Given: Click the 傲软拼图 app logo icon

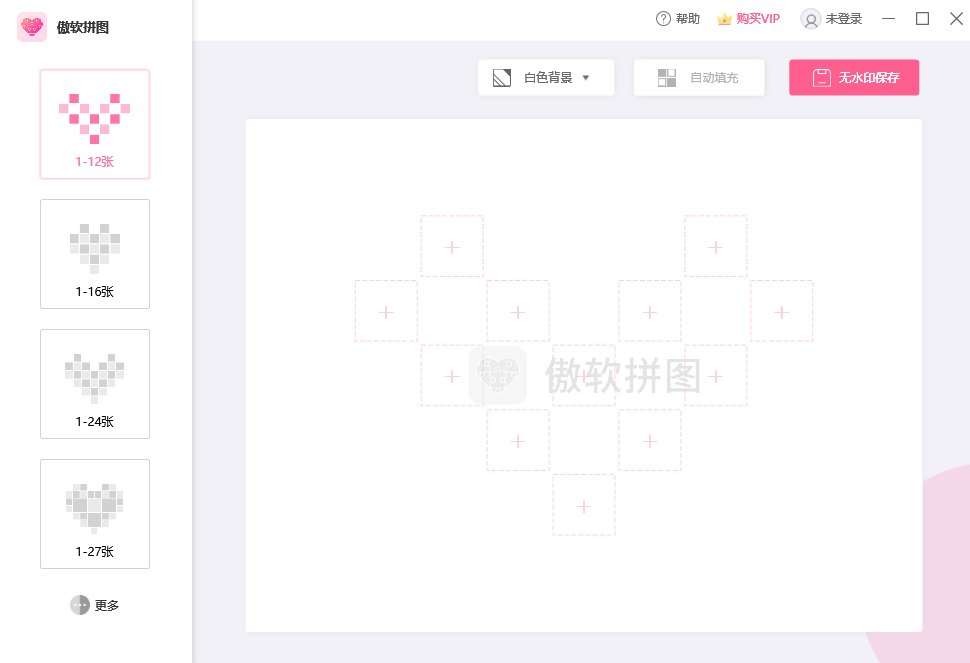Looking at the screenshot, I should coord(32,27).
